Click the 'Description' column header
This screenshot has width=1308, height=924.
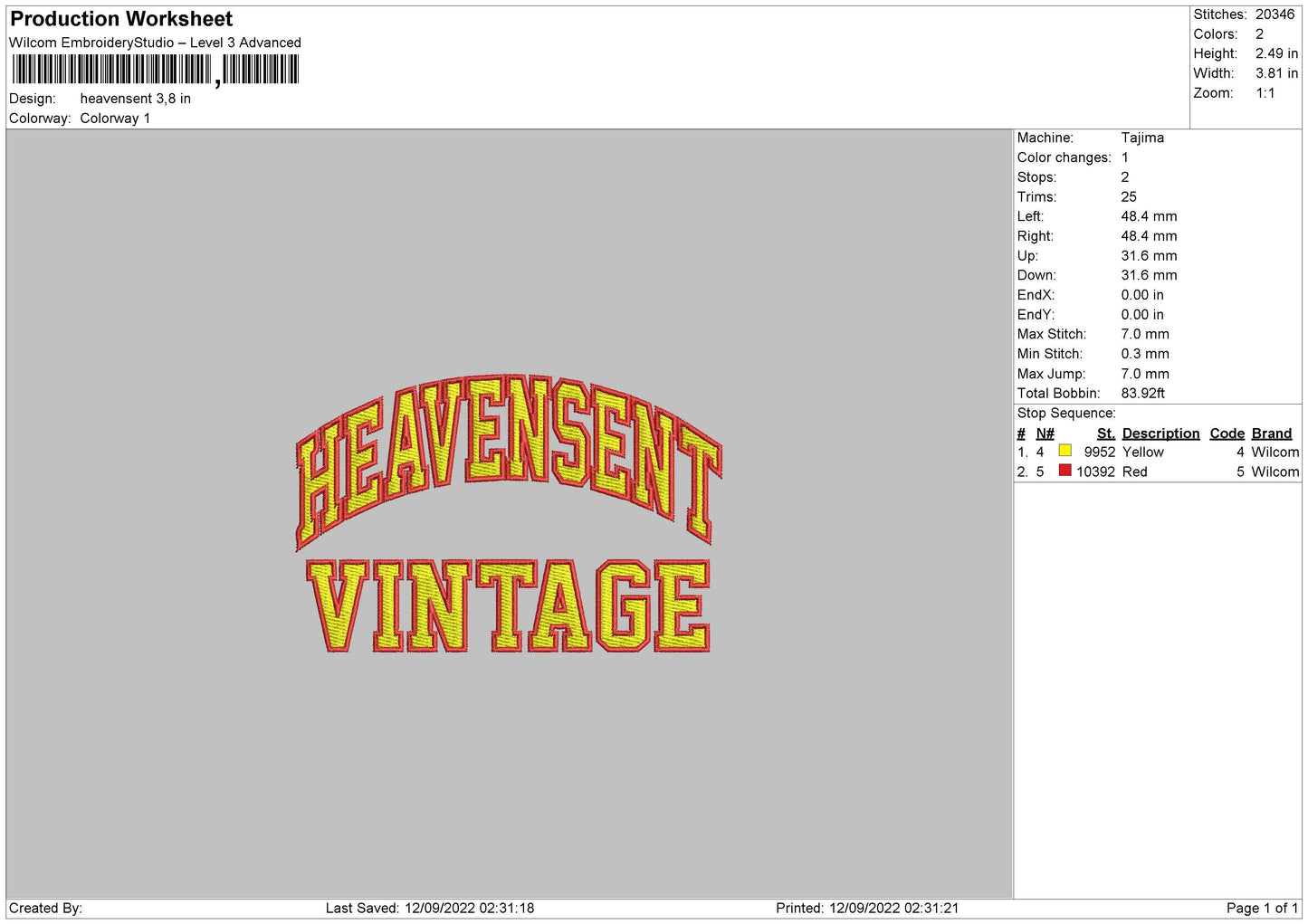click(x=1160, y=433)
